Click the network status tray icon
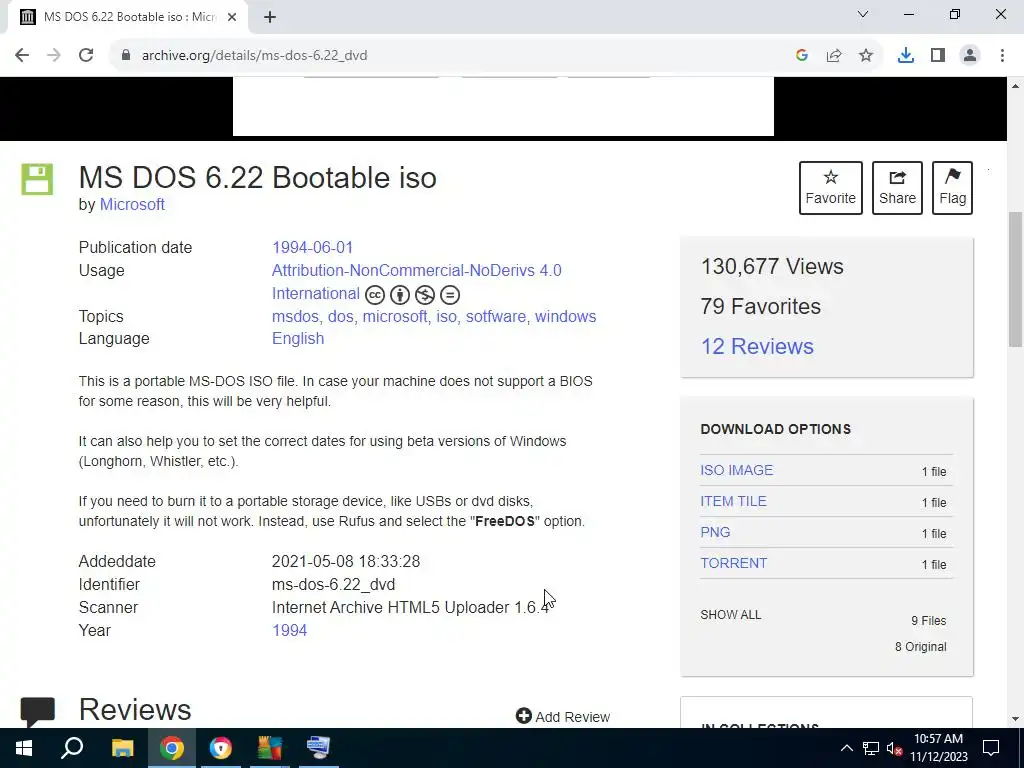The width and height of the screenshot is (1024, 768). [x=871, y=748]
